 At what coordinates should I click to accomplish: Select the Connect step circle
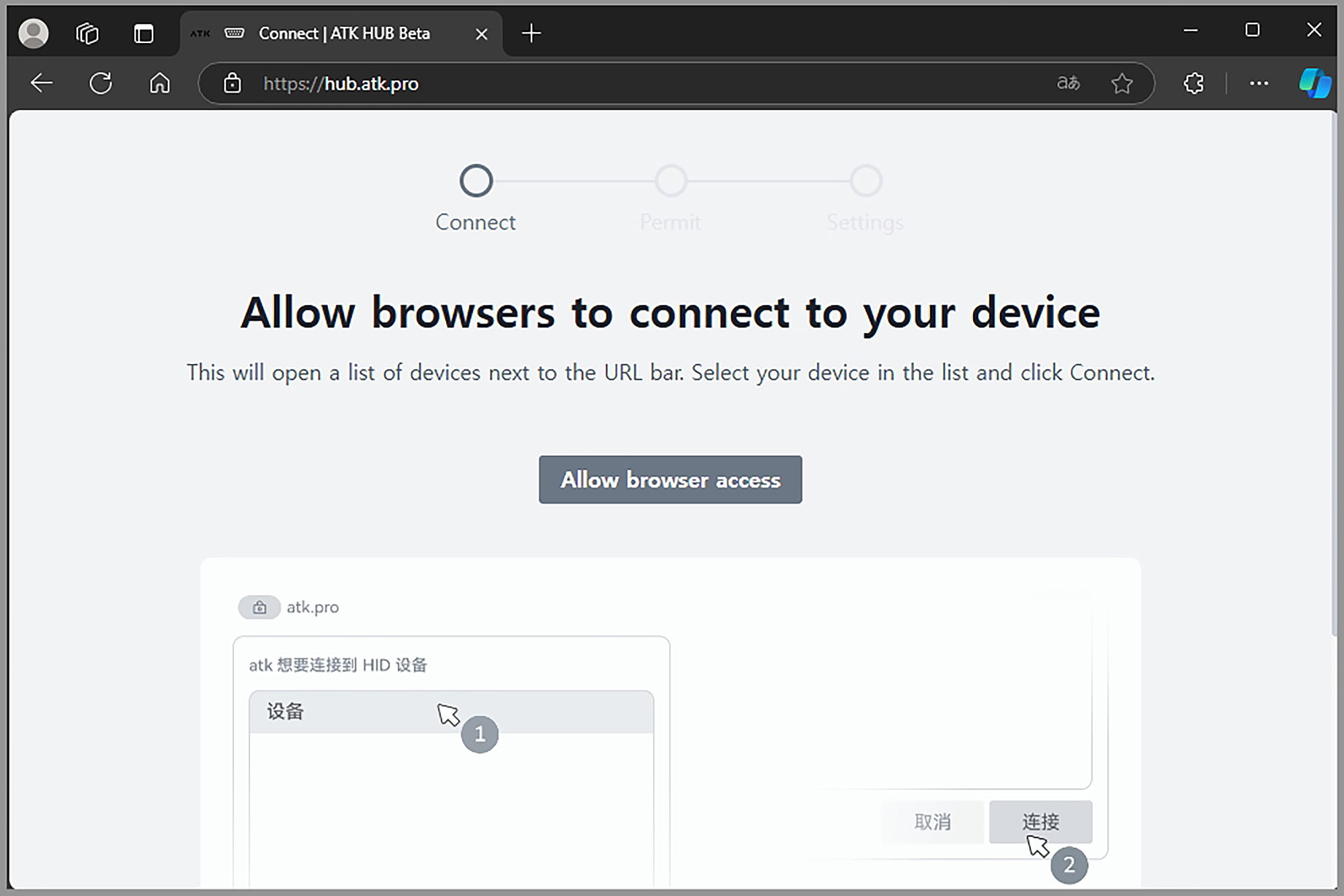tap(476, 181)
